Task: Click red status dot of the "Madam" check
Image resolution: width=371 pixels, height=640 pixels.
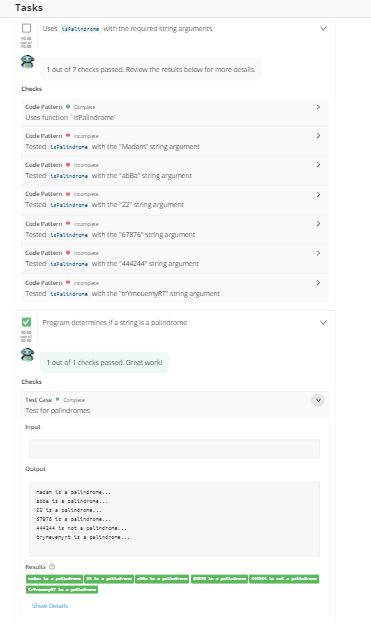Action: tap(68, 136)
